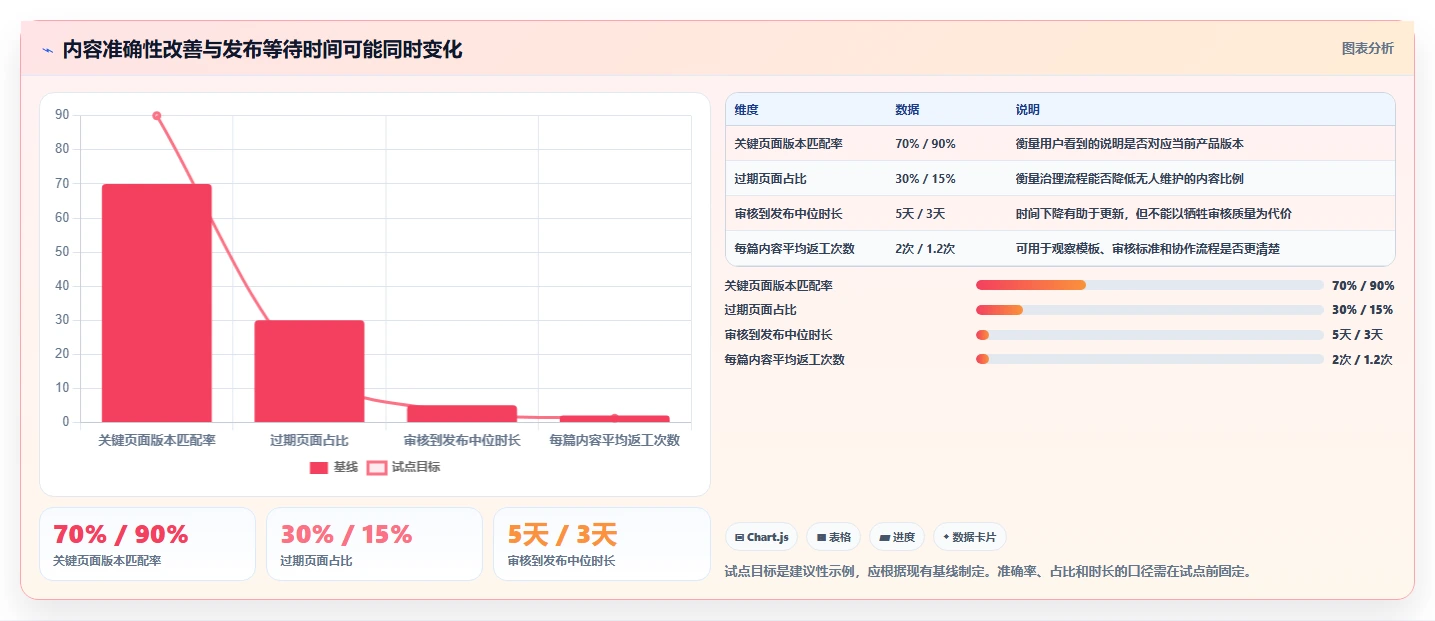1435x621 pixels.
Task: Click the 进度 tag icon
Action: click(884, 538)
